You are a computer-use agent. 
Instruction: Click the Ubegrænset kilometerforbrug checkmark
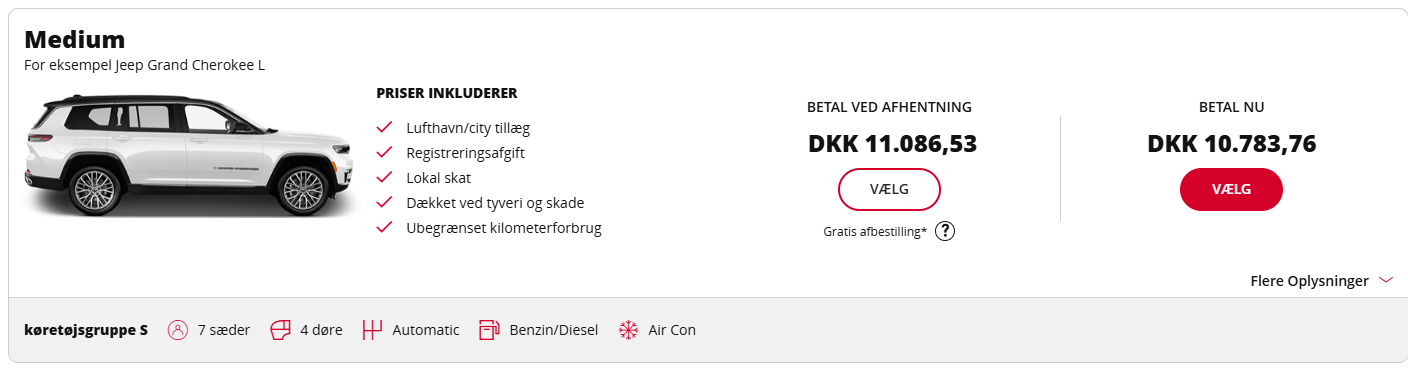tap(383, 228)
